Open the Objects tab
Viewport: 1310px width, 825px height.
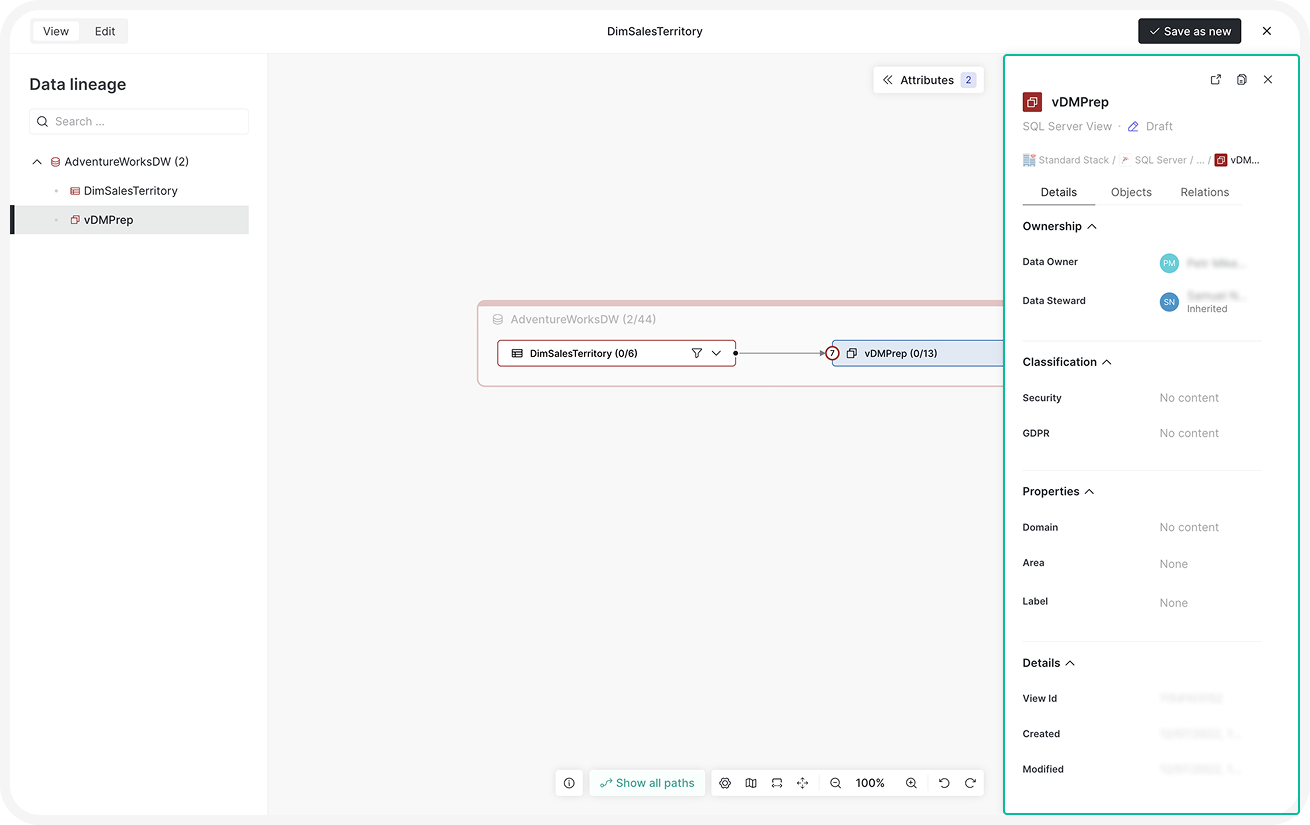click(1131, 192)
